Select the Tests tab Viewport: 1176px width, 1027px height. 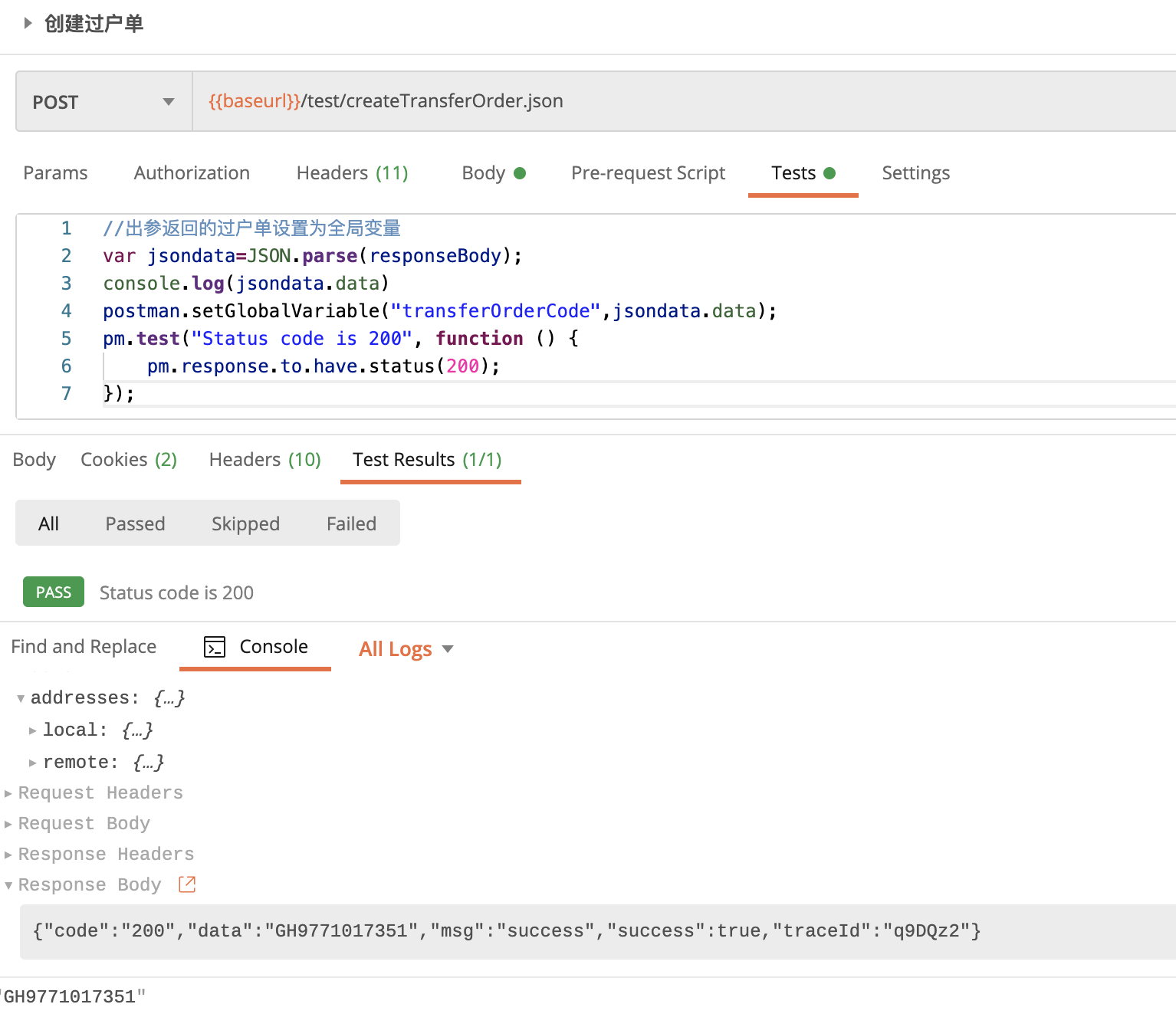pyautogui.click(x=803, y=173)
